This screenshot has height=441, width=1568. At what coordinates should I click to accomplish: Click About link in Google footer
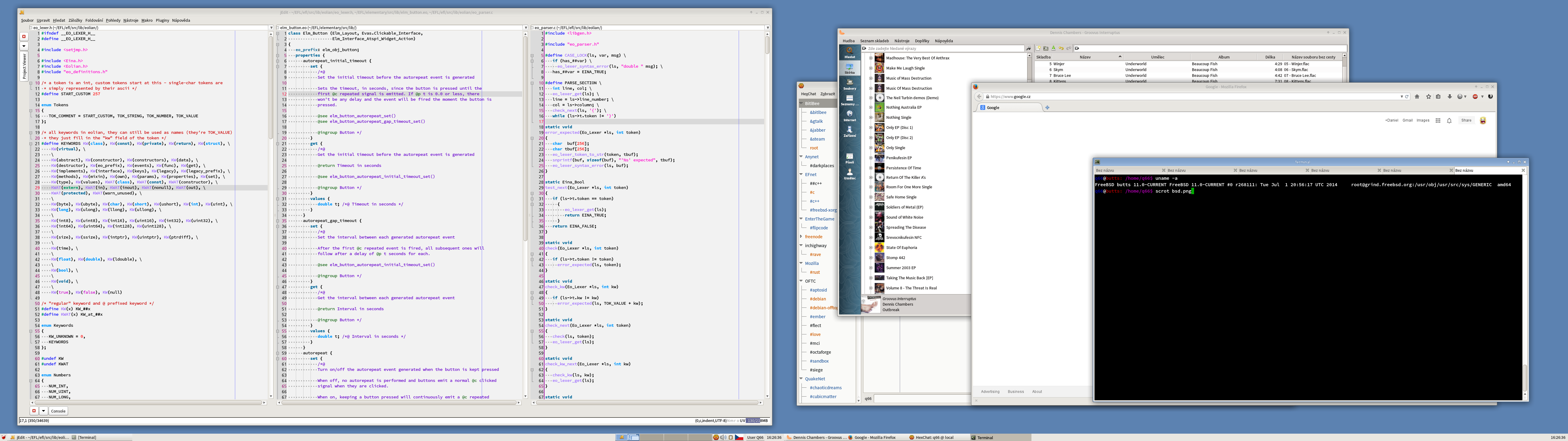point(1037,392)
